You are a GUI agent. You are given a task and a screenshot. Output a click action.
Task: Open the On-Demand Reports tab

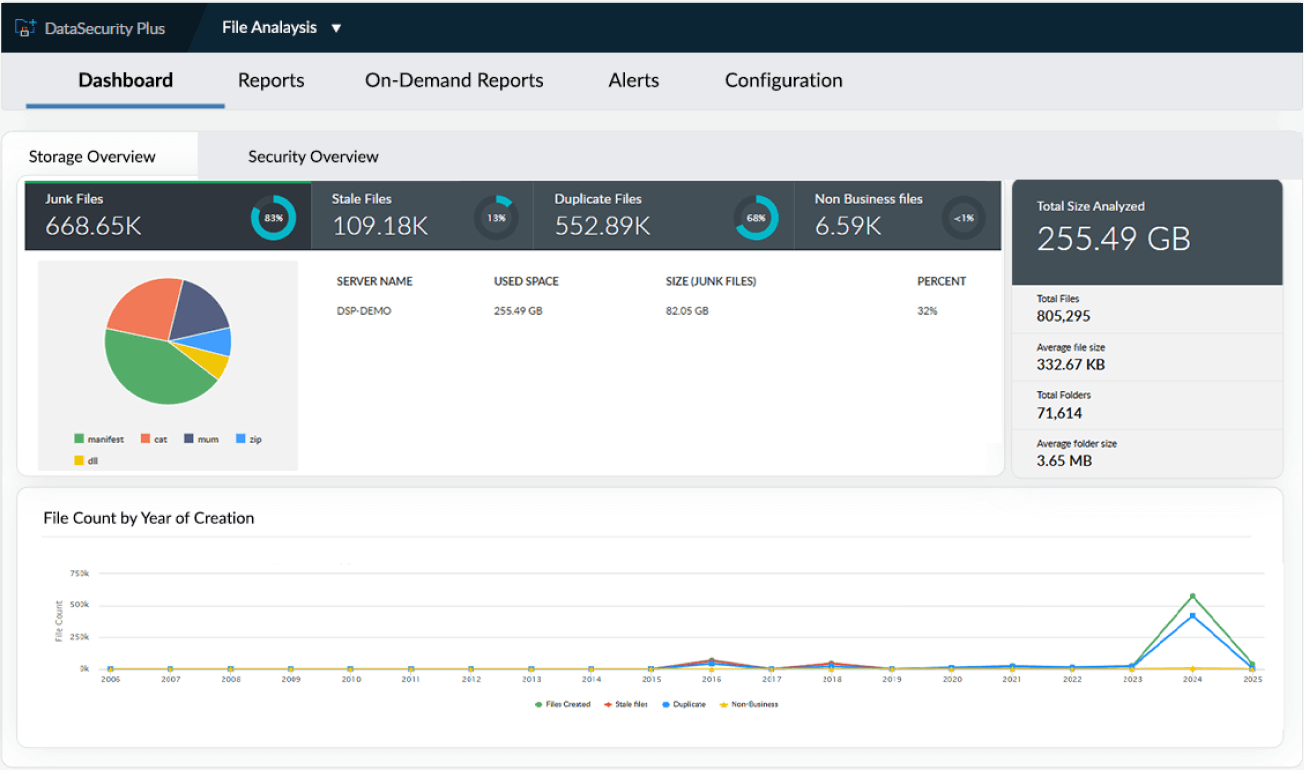click(454, 80)
